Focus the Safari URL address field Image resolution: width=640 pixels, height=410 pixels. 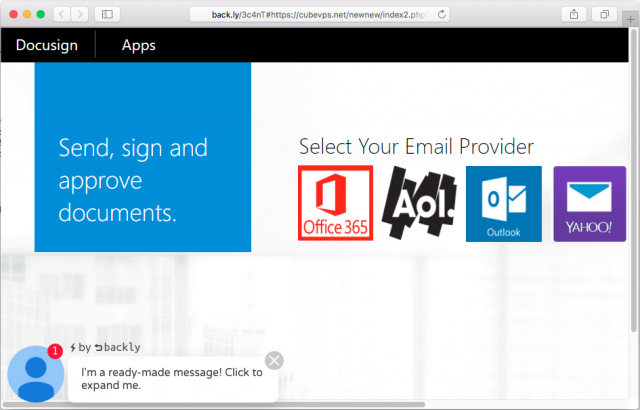pyautogui.click(x=320, y=15)
